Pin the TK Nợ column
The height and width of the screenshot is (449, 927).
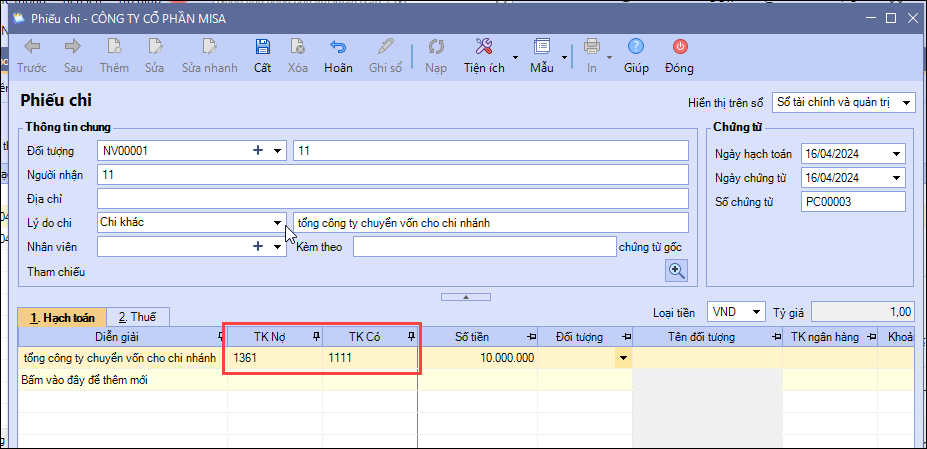316,337
